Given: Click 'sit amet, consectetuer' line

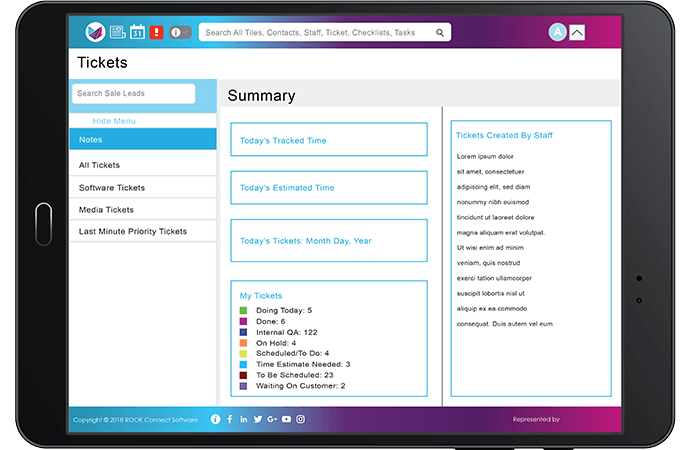Looking at the screenshot, I should 490,172.
